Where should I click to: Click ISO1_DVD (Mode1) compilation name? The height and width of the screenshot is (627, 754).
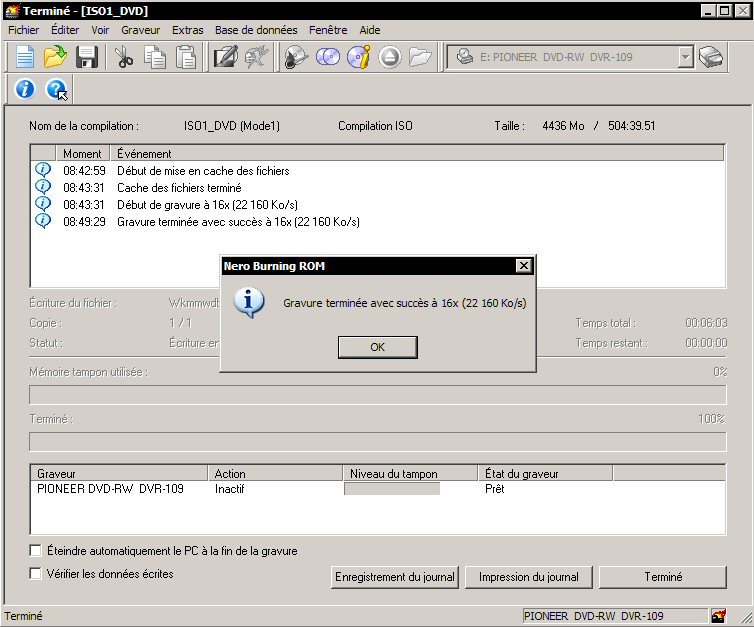(231, 125)
